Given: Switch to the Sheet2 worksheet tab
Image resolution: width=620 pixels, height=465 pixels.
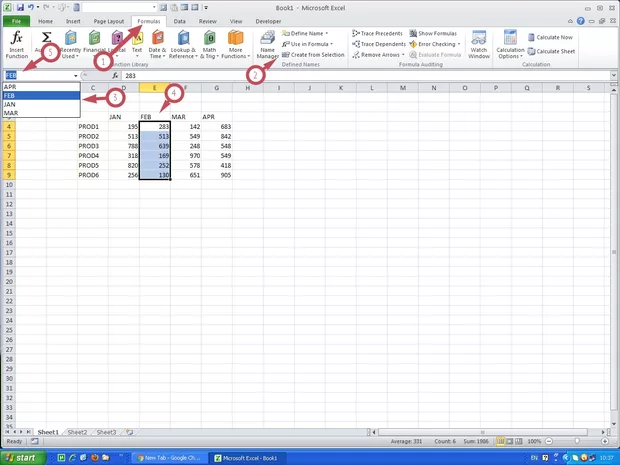Looking at the screenshot, I should (77, 432).
